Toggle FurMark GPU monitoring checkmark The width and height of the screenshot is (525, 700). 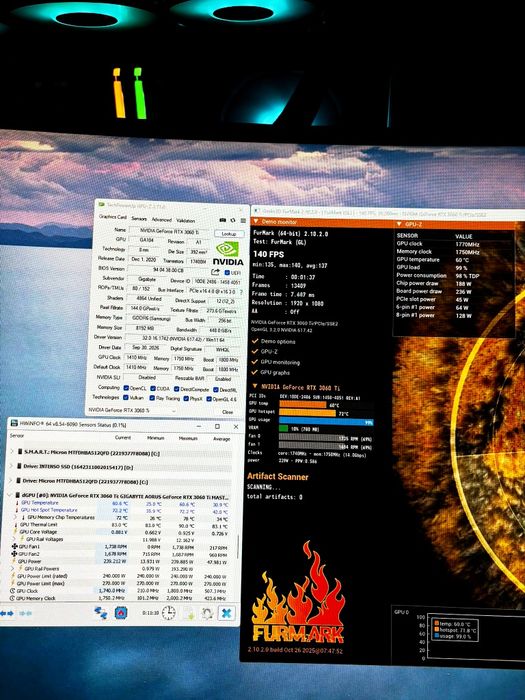click(255, 362)
